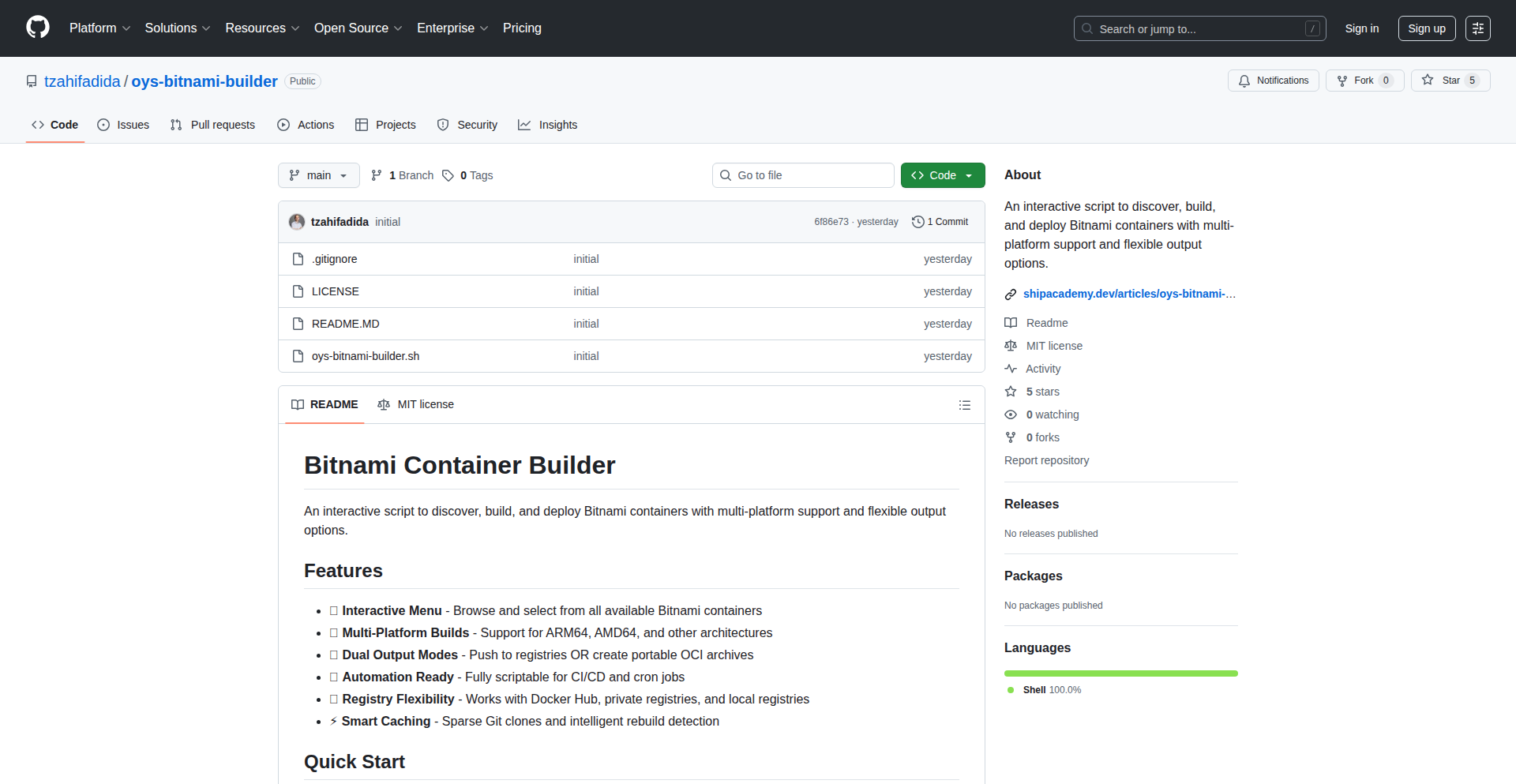Star the oys-bitnami-builder repository
The image size is (1516, 784).
coord(1450,81)
